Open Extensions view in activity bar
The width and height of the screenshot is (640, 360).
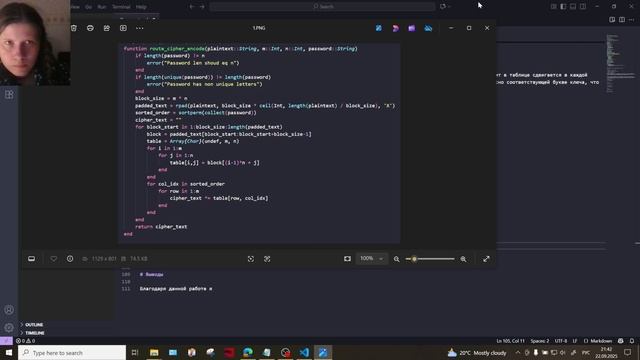(x=9, y=95)
